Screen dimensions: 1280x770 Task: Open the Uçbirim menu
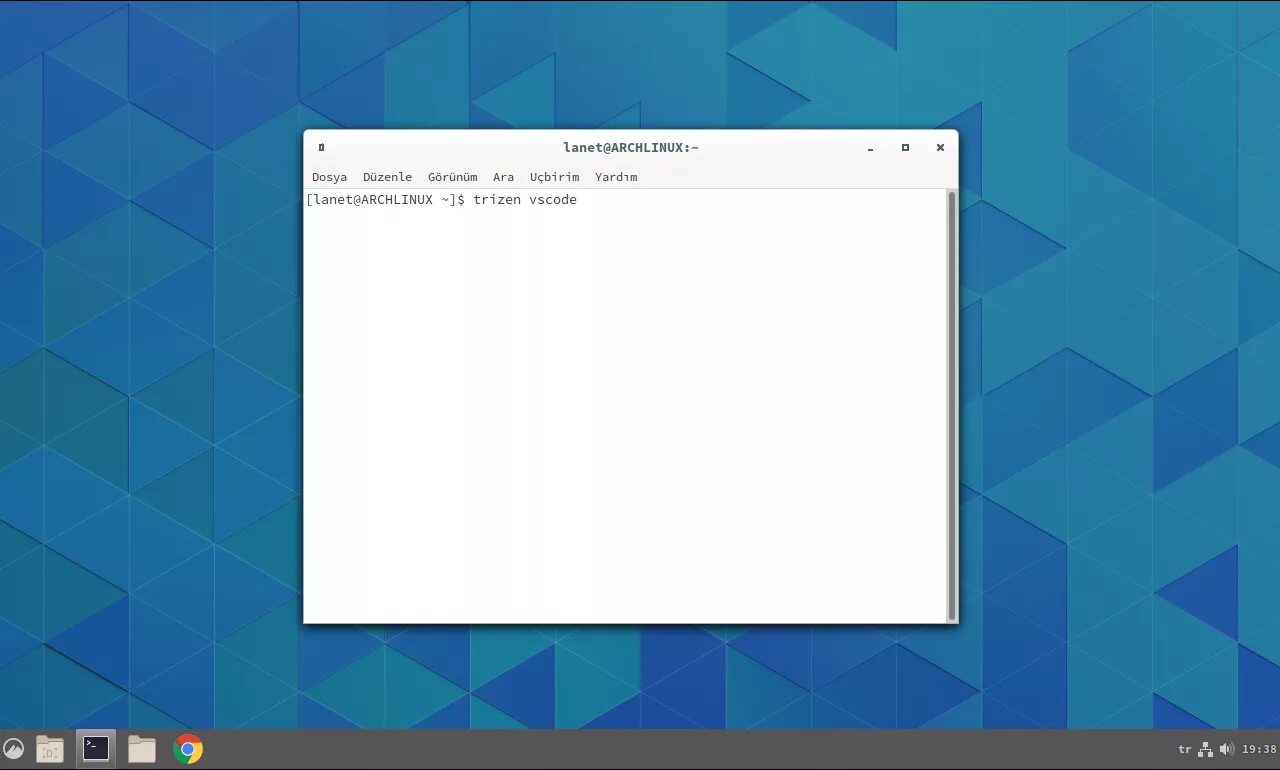[x=554, y=177]
